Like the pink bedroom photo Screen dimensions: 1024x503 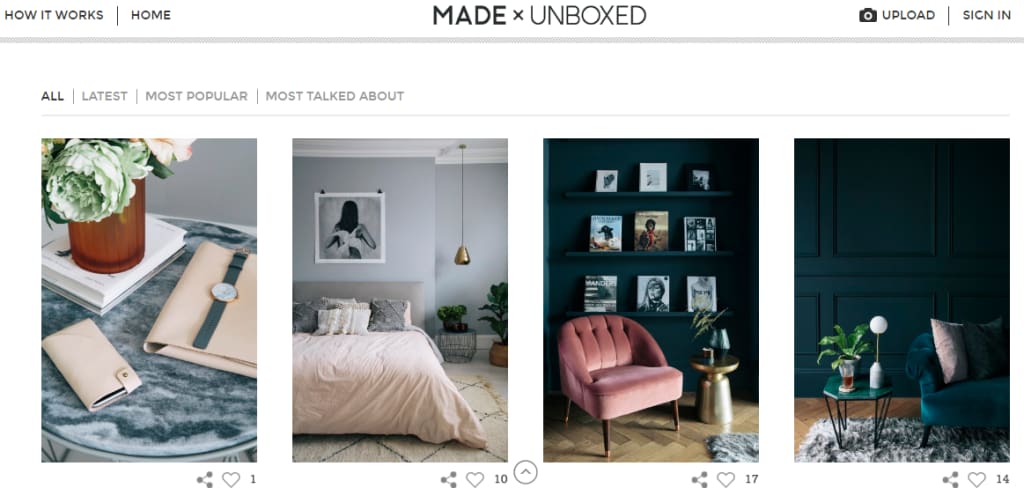[475, 480]
